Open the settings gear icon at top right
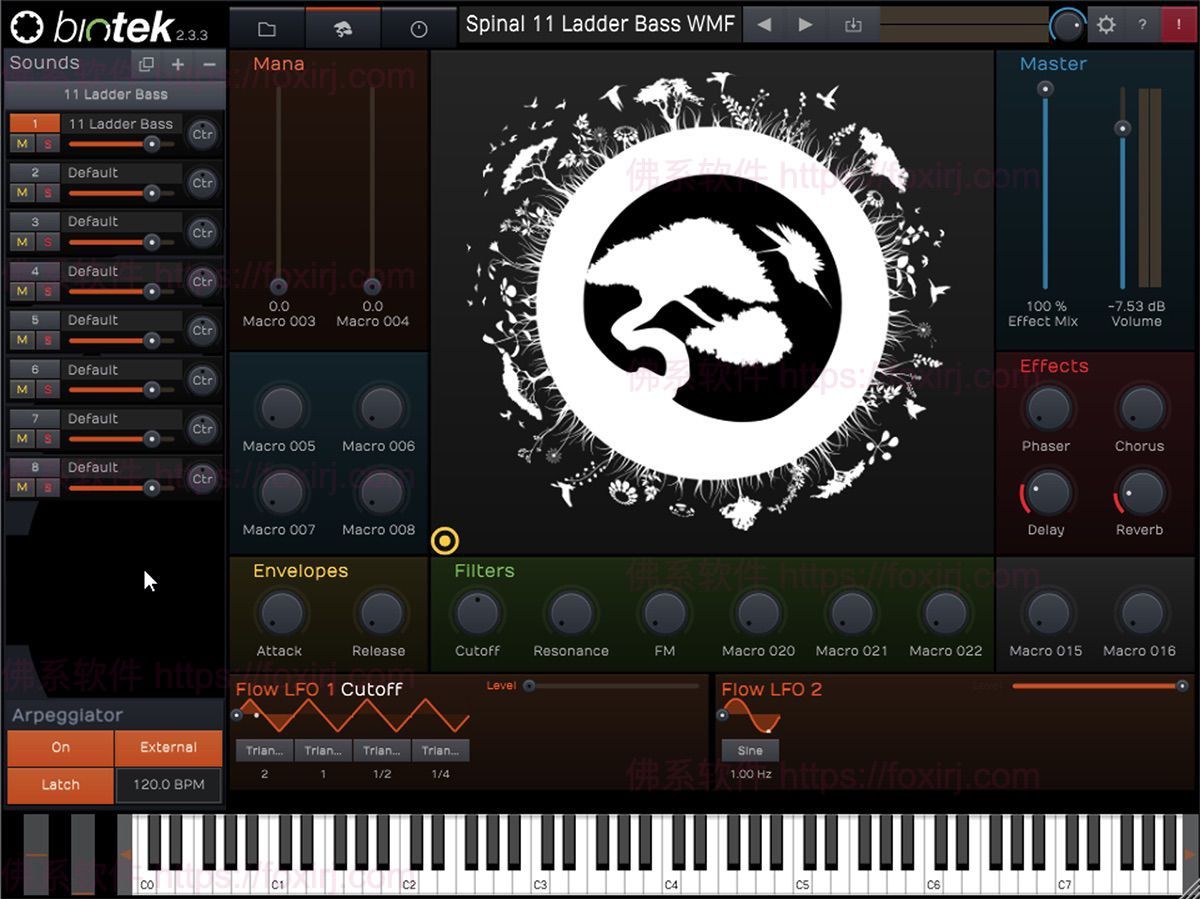The image size is (1200, 899). point(1106,24)
